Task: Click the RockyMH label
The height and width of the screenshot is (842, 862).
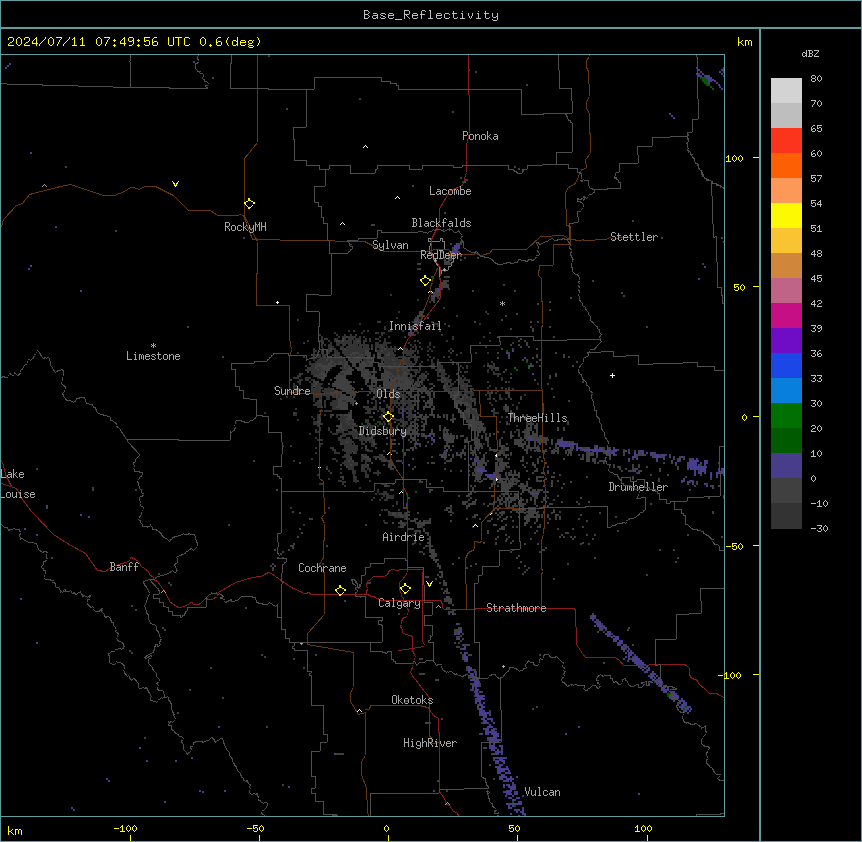Action: [245, 227]
